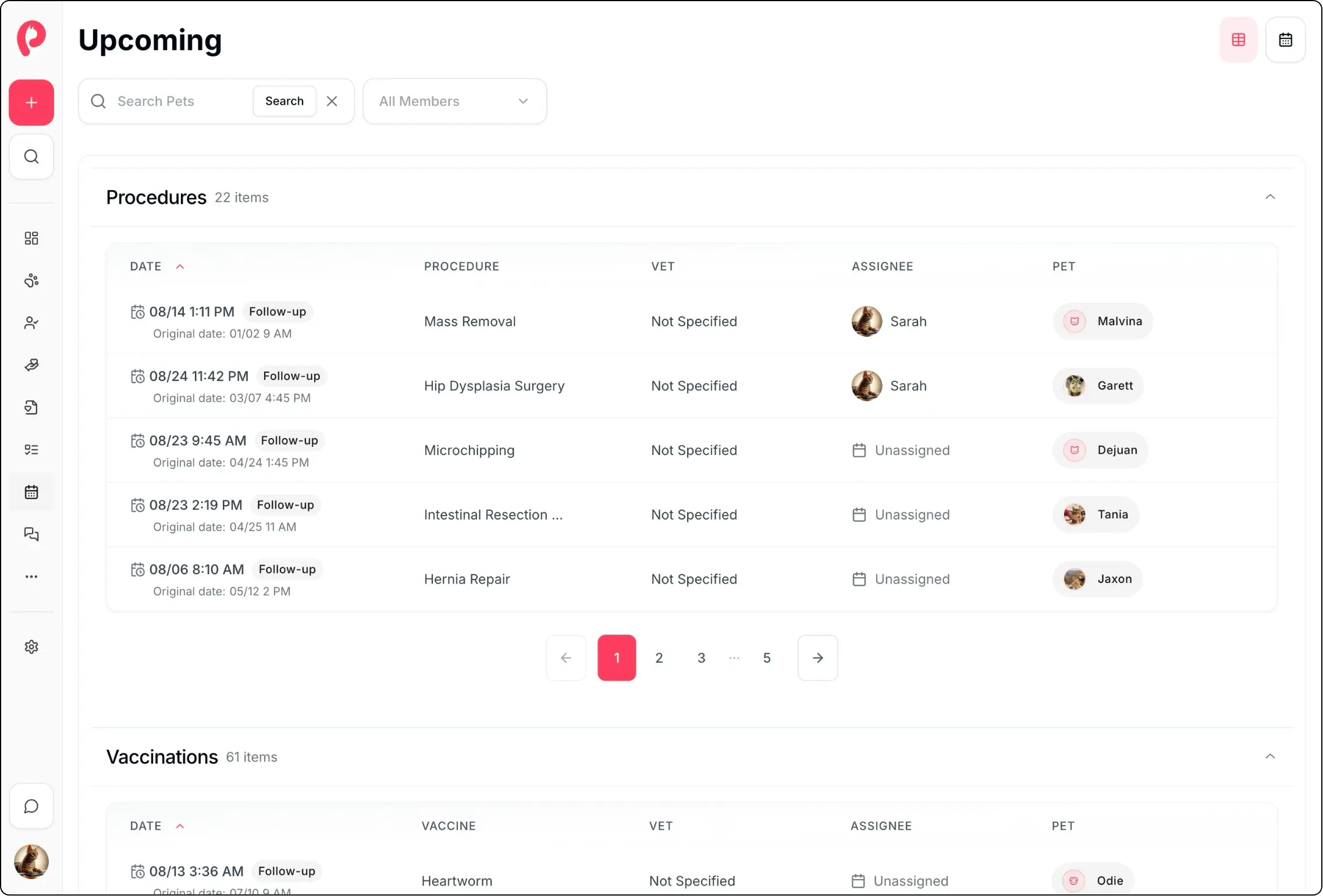Open the All Members dropdown

[x=454, y=101]
